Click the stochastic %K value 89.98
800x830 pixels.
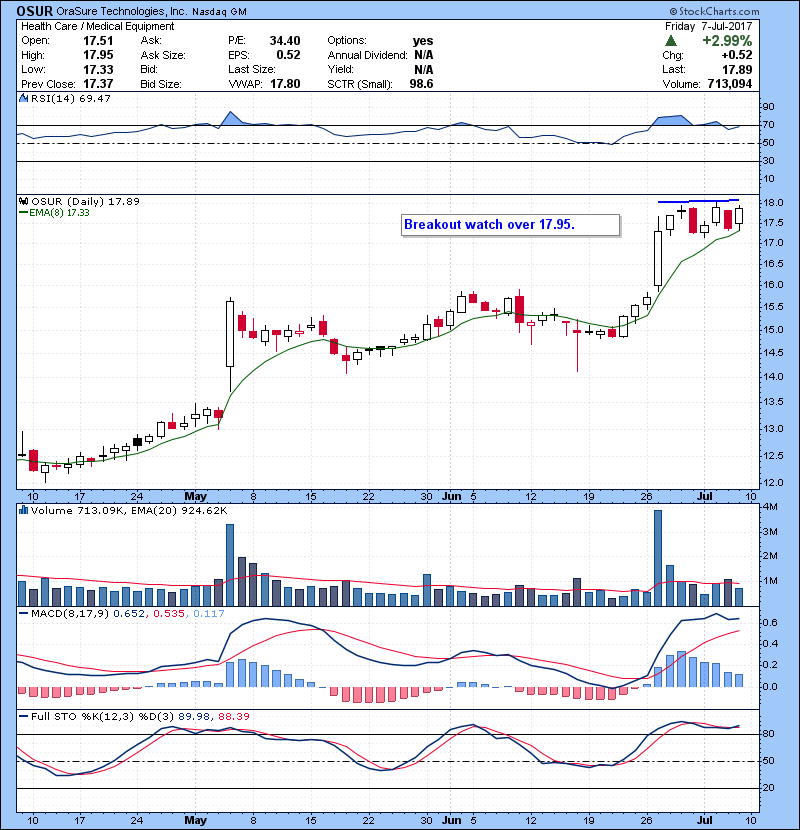[x=194, y=717]
